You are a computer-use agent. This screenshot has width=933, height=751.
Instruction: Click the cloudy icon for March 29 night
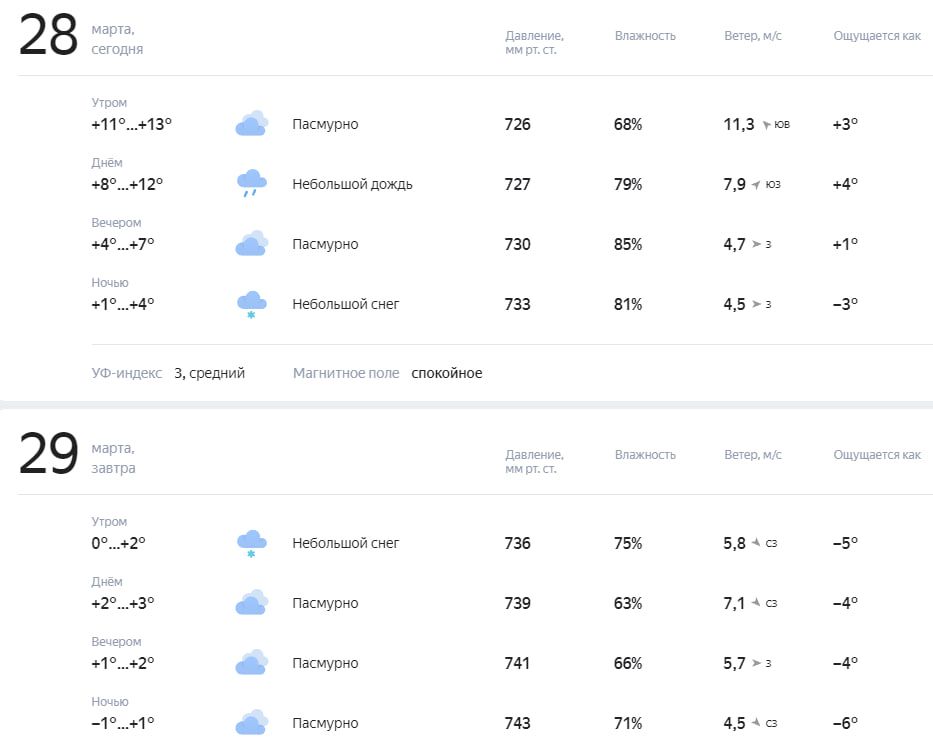point(251,722)
